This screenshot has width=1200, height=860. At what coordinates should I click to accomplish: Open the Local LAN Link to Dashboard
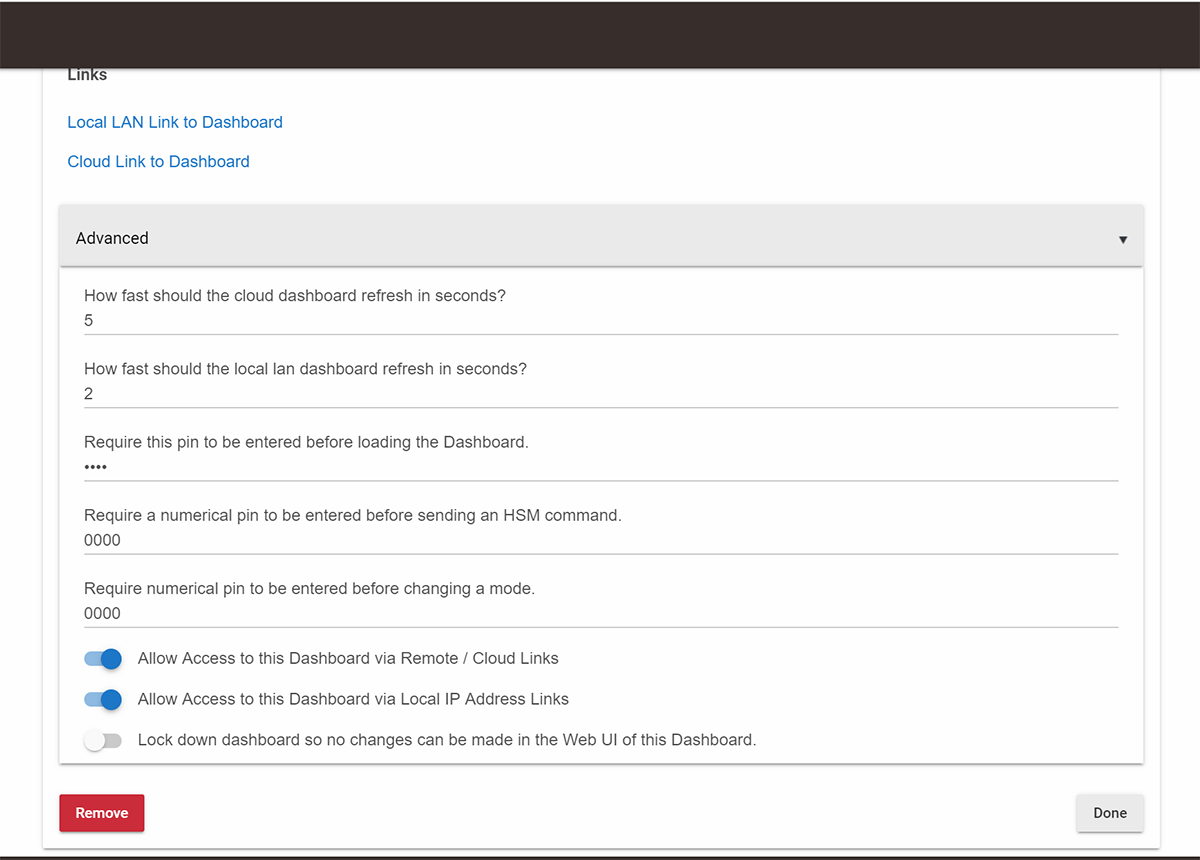[175, 122]
